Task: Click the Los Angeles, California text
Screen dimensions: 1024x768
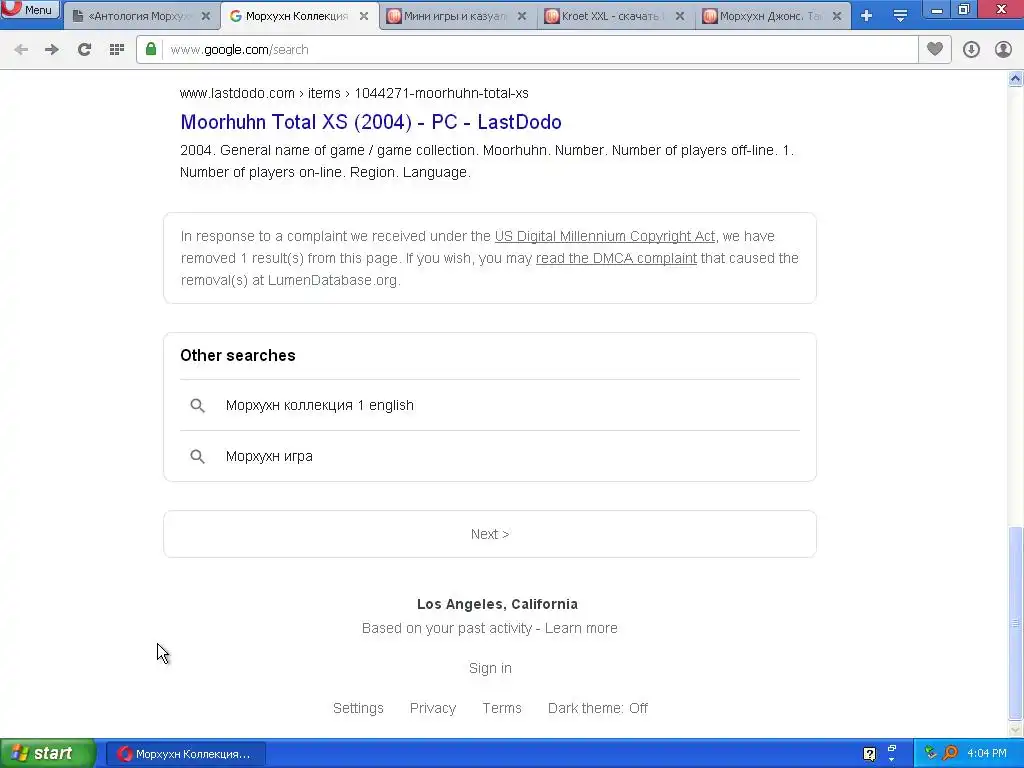Action: 497,604
